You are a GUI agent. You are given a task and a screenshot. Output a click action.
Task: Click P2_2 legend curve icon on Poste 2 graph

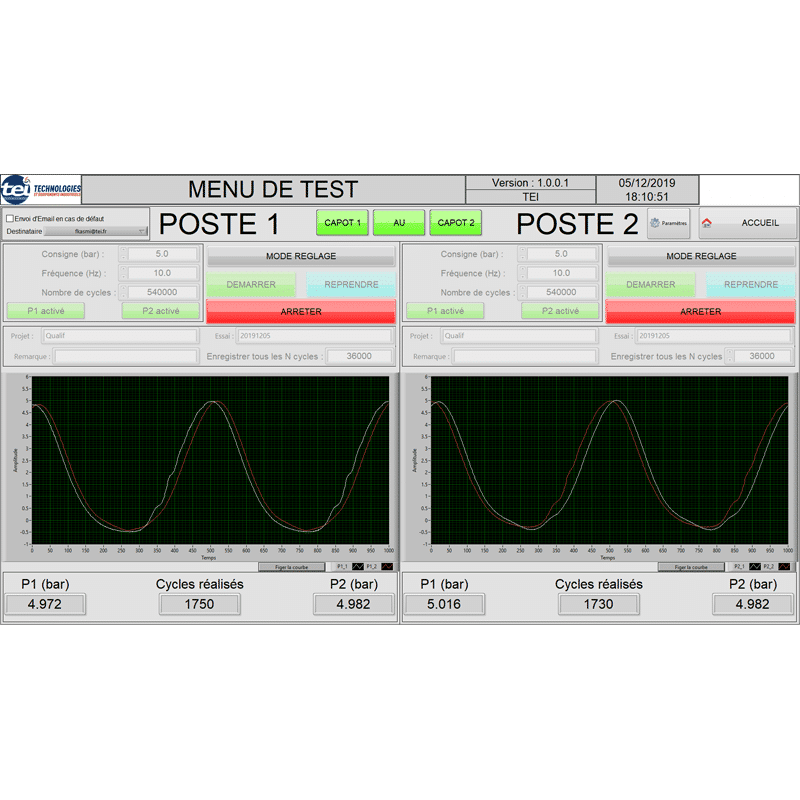coord(784,567)
